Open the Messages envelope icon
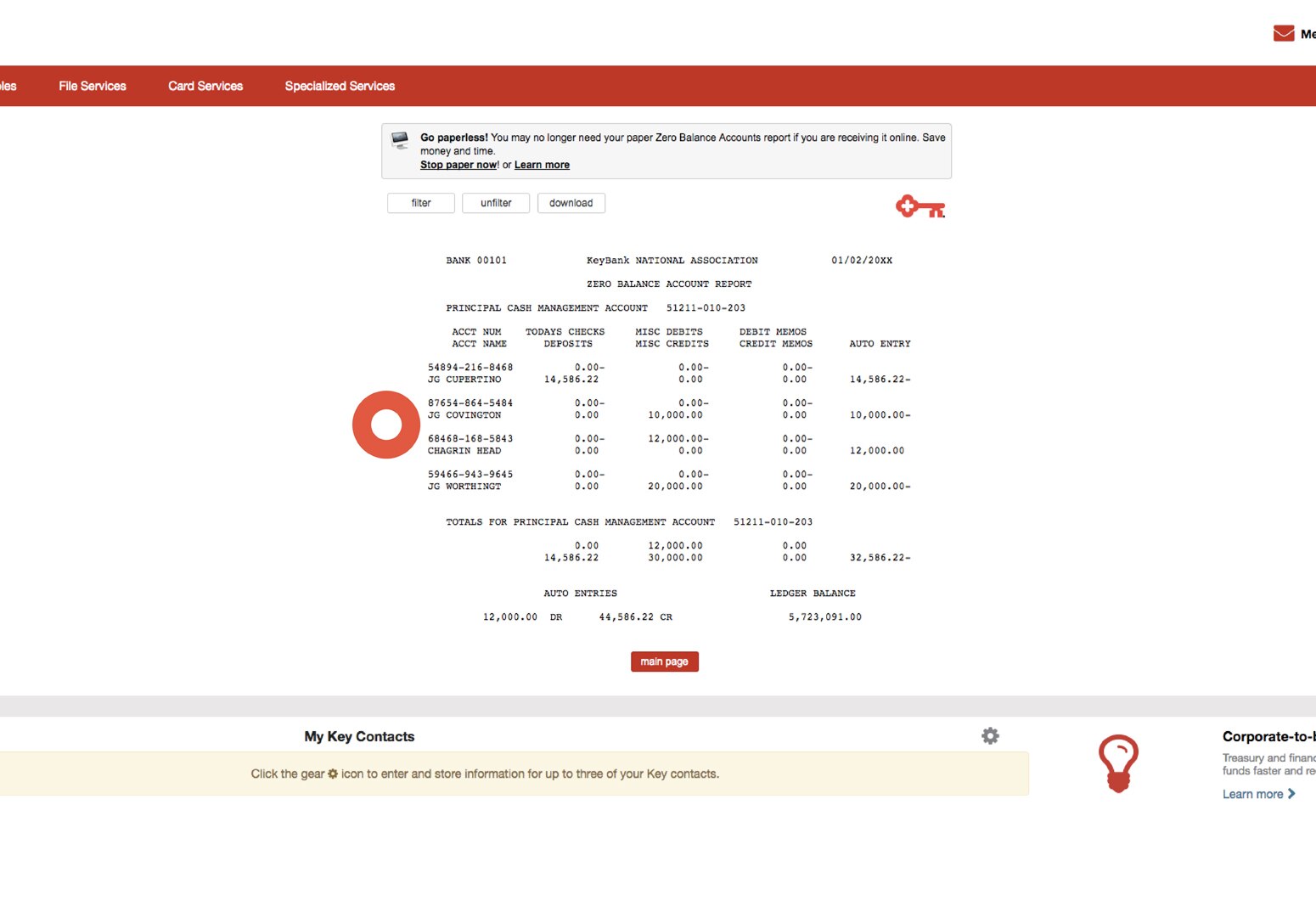This screenshot has width=1316, height=923. pyautogui.click(x=1282, y=32)
